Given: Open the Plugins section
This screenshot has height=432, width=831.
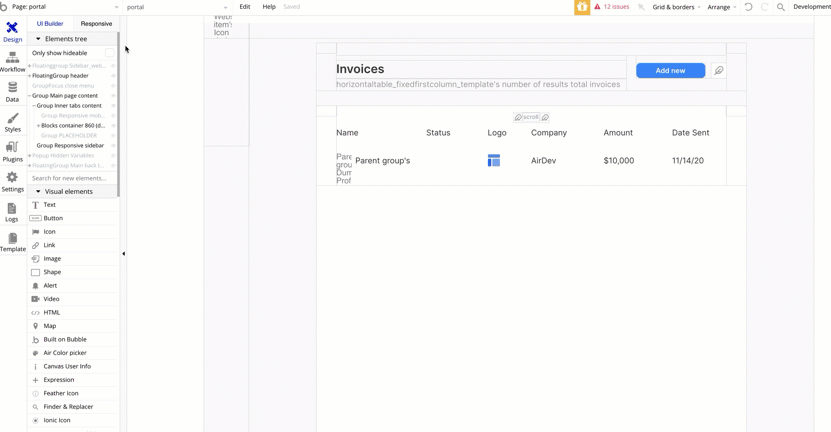Looking at the screenshot, I should (12, 151).
